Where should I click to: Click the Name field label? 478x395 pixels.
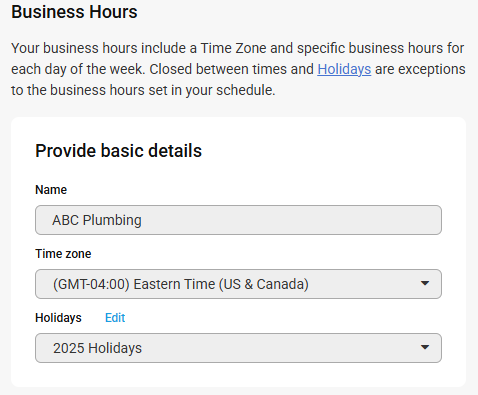51,190
